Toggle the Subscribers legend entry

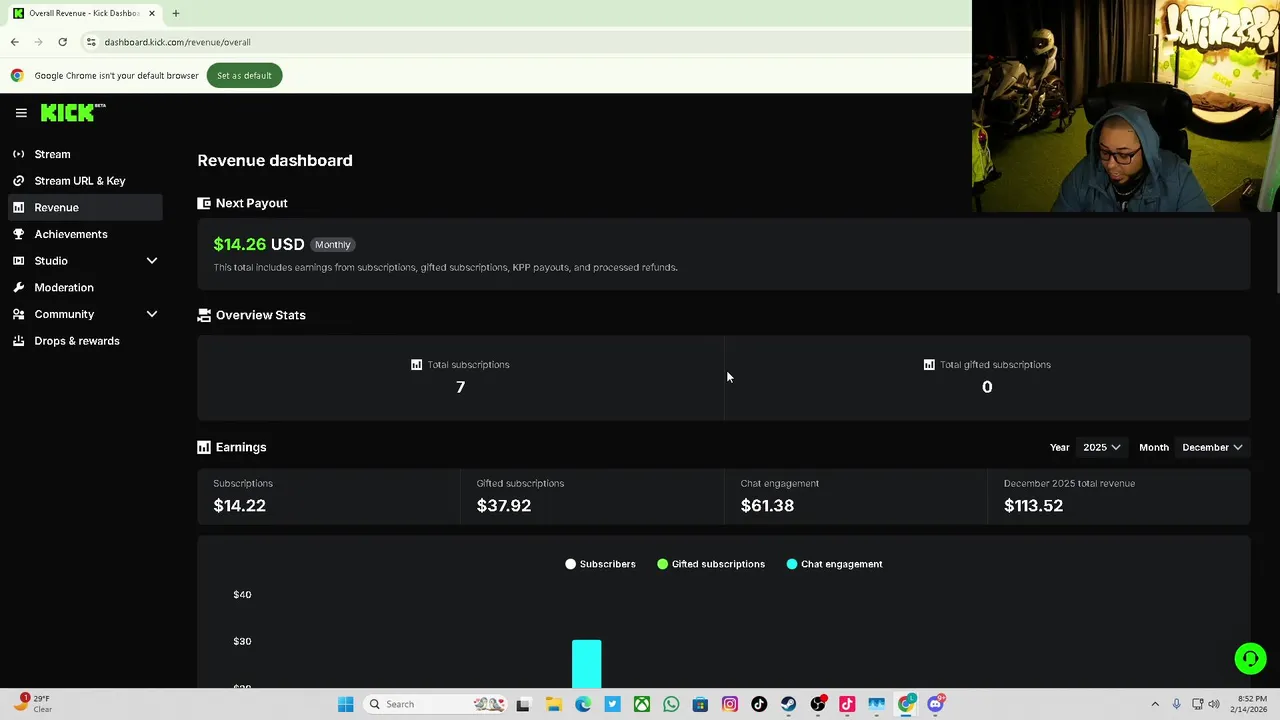coord(600,564)
